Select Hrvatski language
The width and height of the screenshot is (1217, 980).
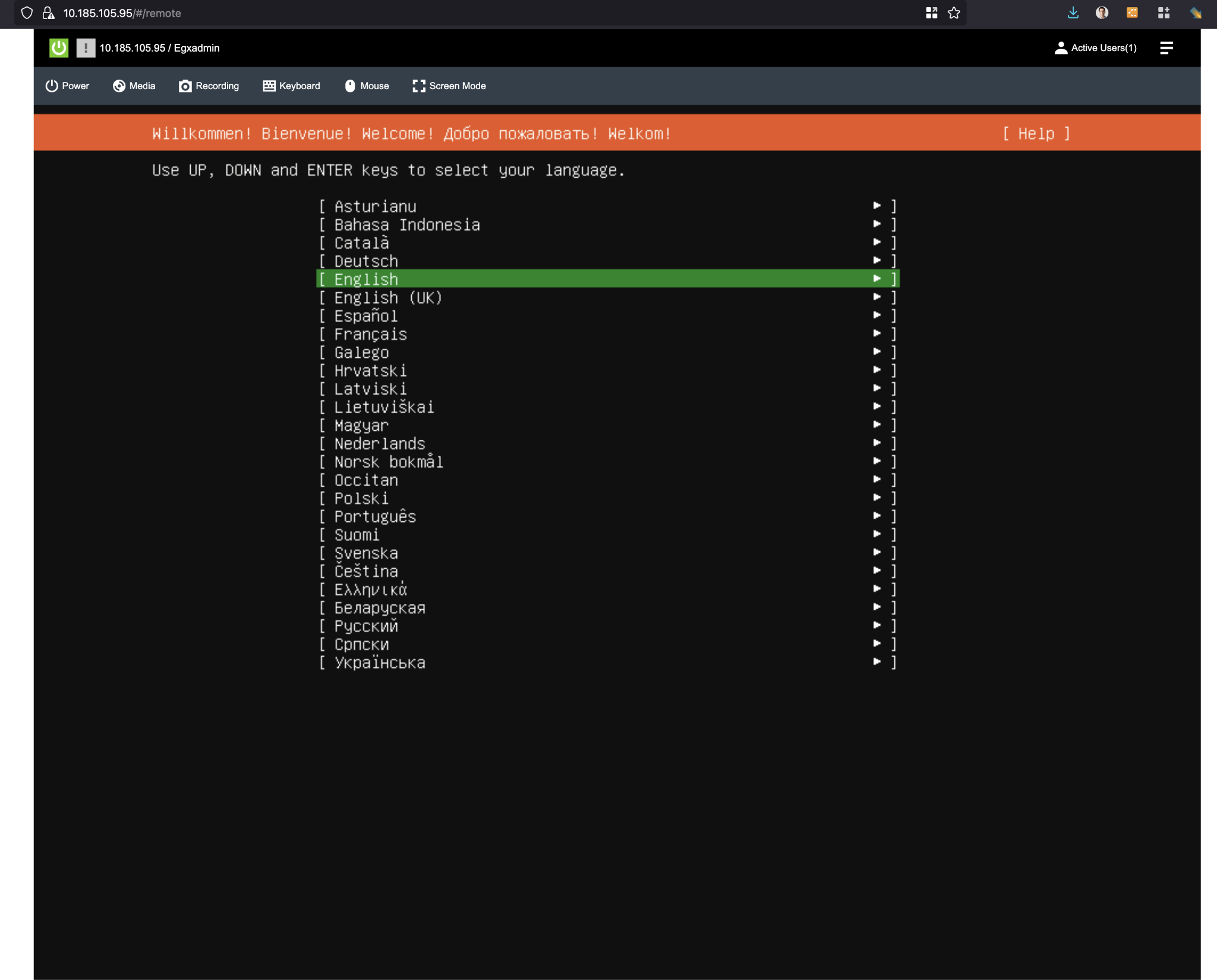tap(607, 370)
